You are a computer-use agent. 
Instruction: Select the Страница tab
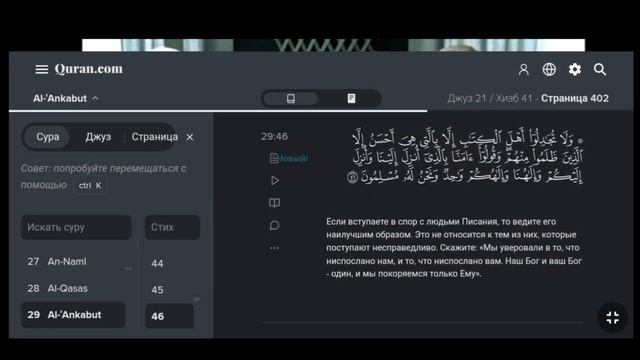tap(154, 137)
